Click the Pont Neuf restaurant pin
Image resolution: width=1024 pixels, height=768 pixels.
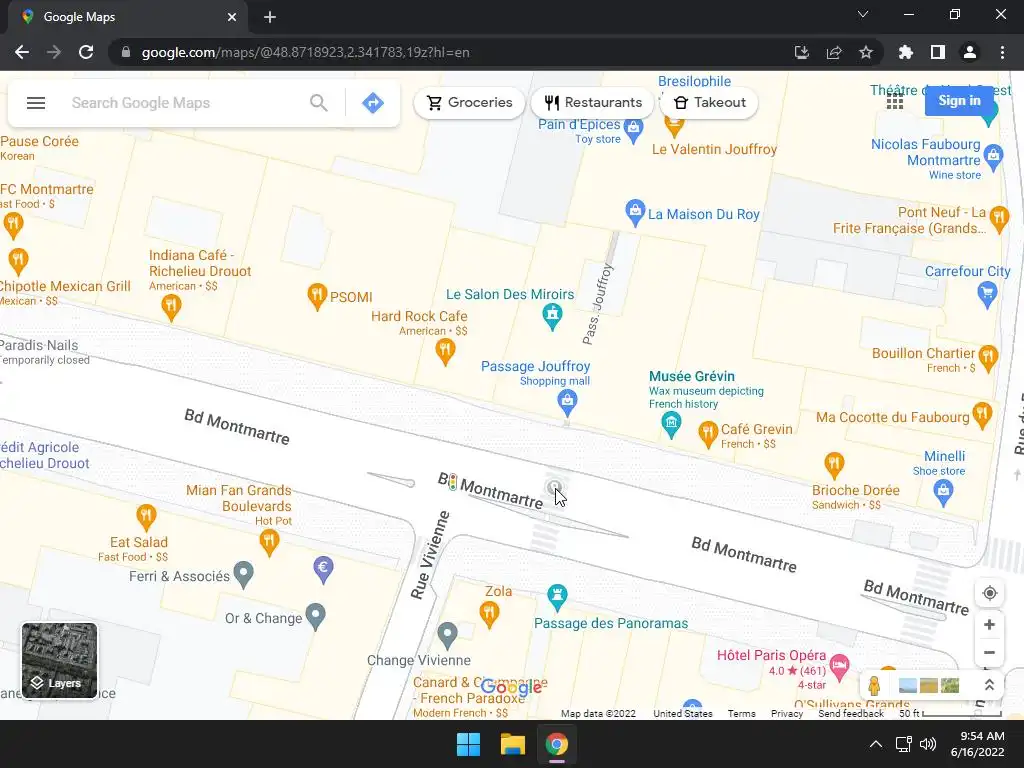[999, 219]
